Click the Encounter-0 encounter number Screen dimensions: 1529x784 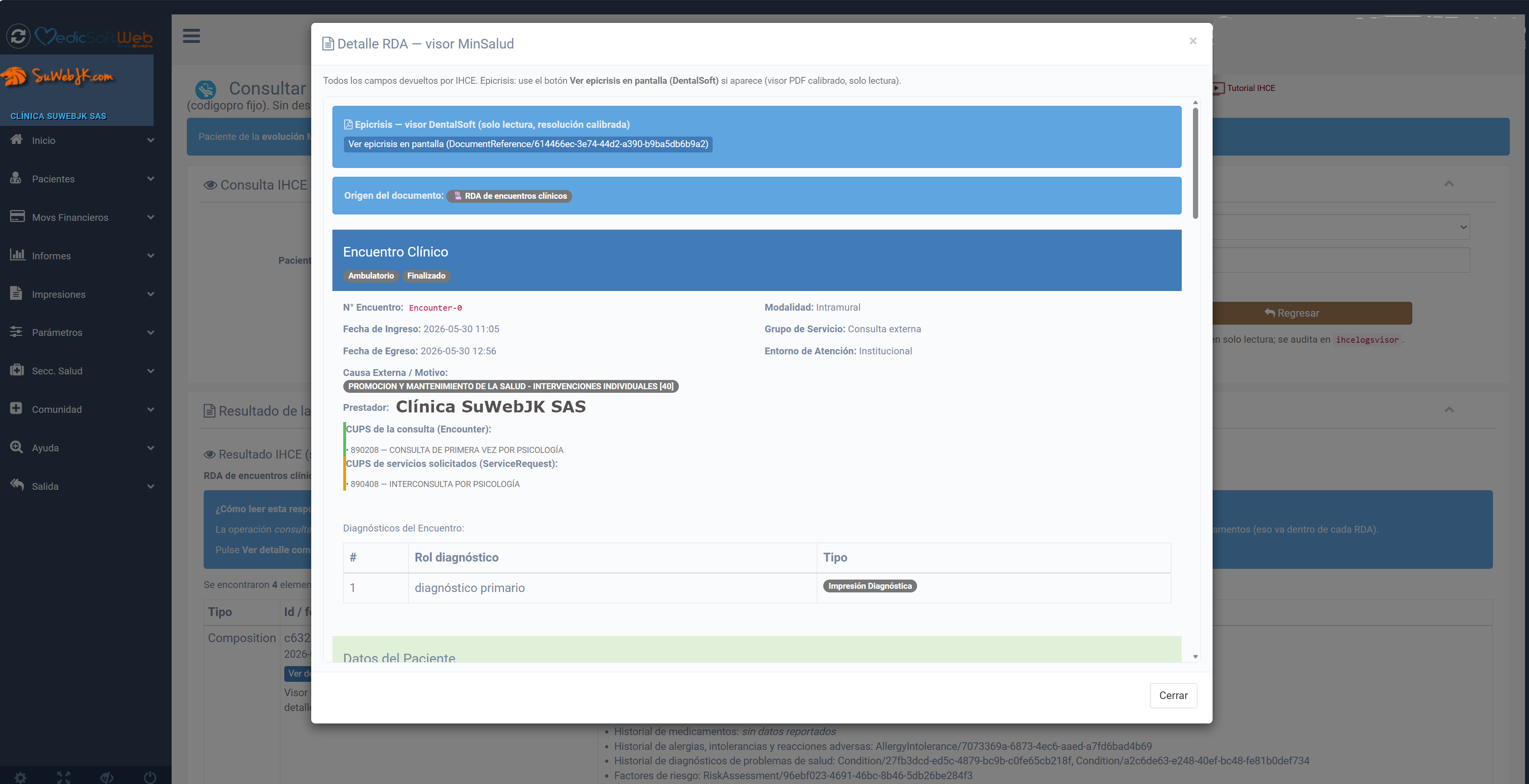tap(435, 308)
